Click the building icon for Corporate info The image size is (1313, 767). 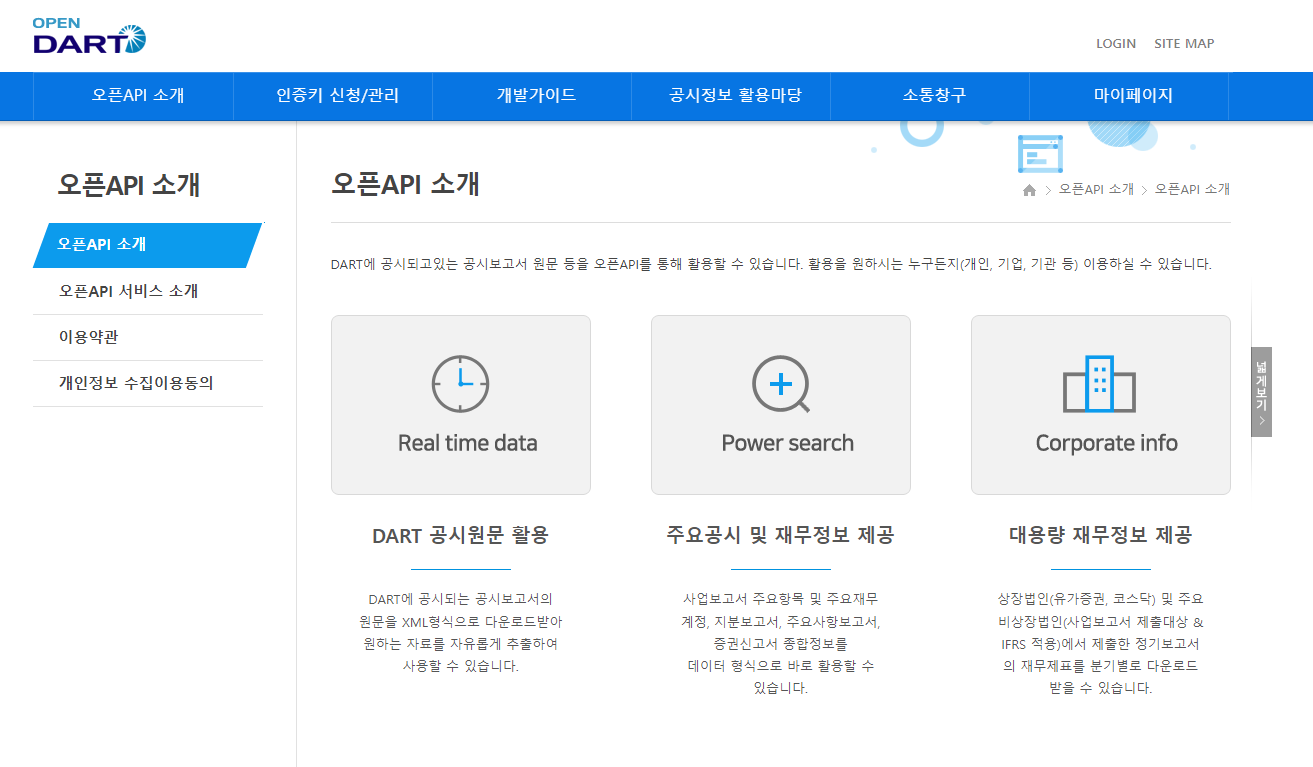[x=1100, y=384]
